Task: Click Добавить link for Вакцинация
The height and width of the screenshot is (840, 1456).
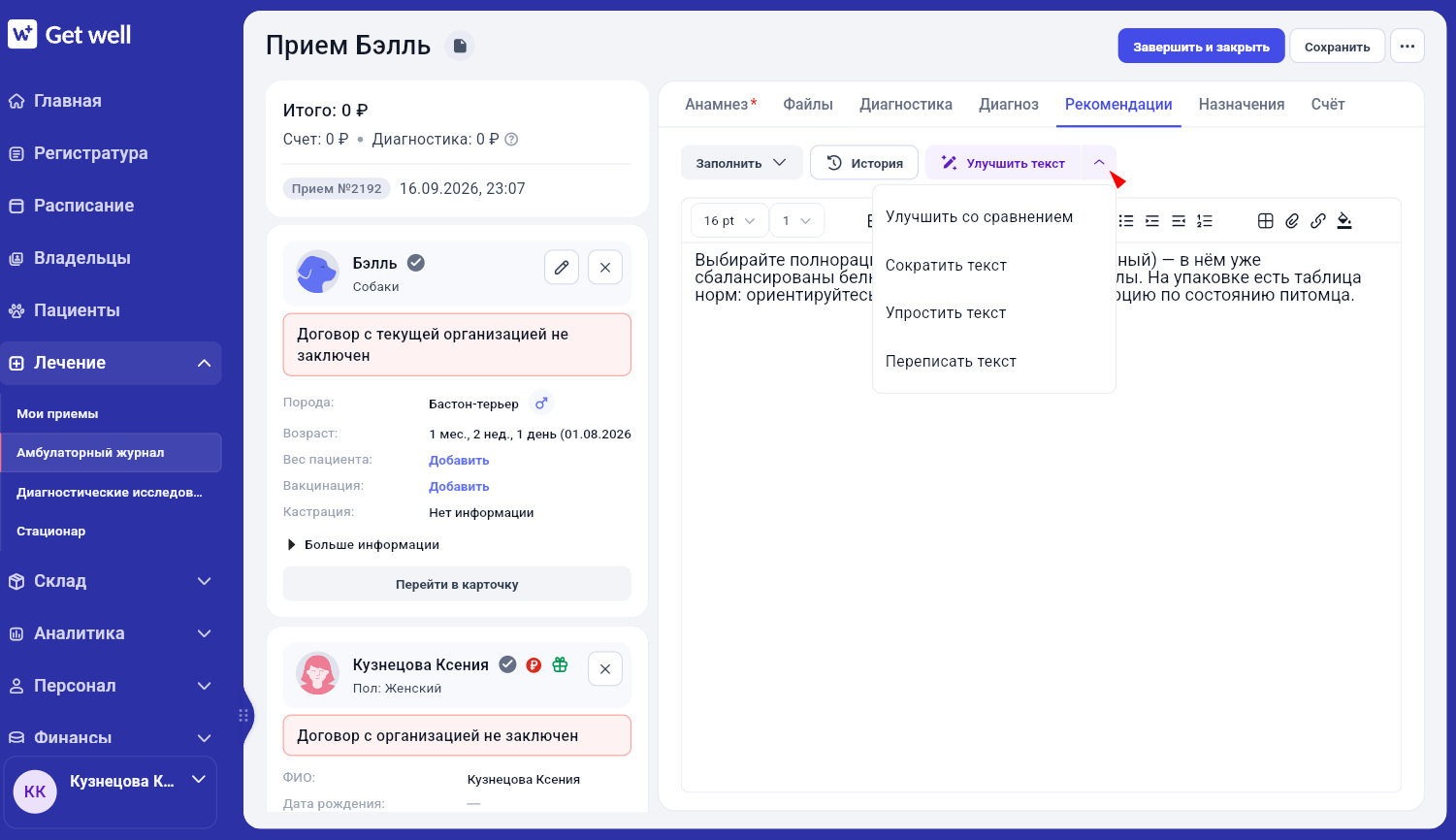Action: pyautogui.click(x=459, y=487)
